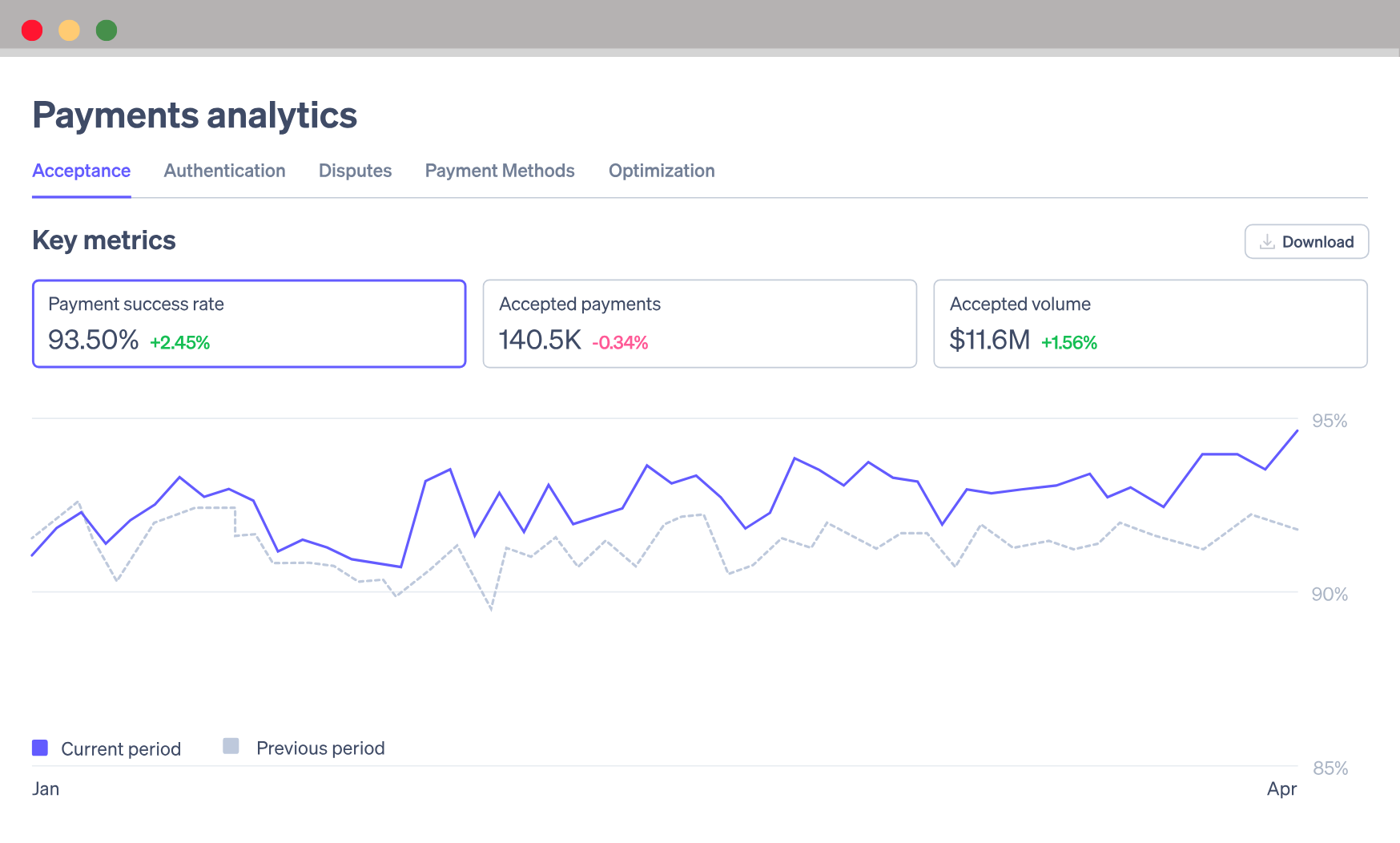Click the +2.45% change indicator

179,341
